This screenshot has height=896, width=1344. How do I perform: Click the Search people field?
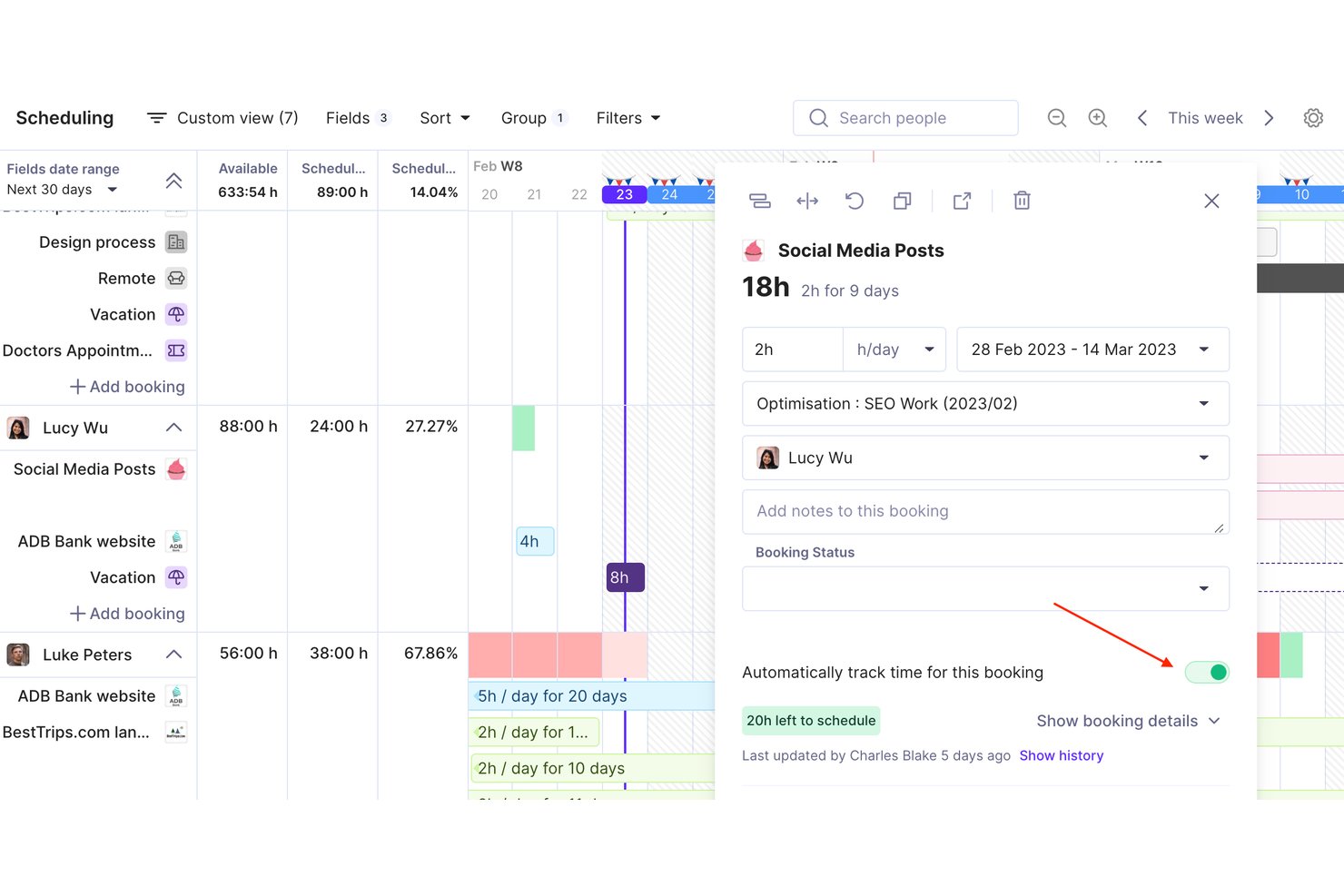[x=905, y=118]
